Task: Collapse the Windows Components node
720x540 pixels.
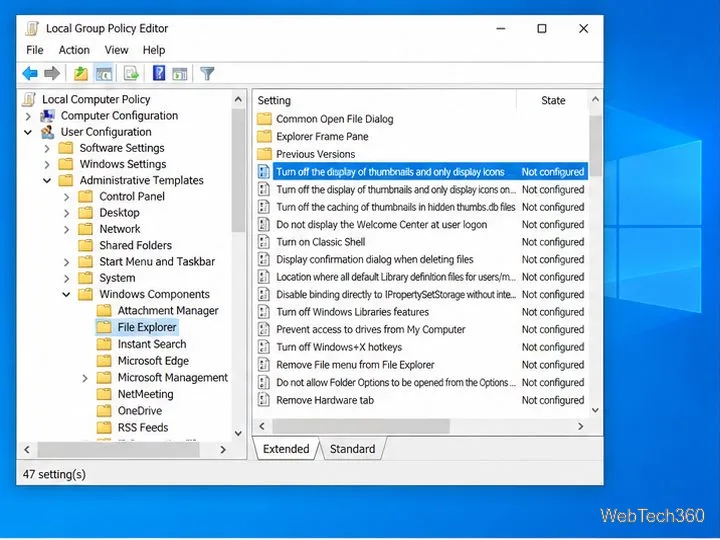Action: pos(67,294)
